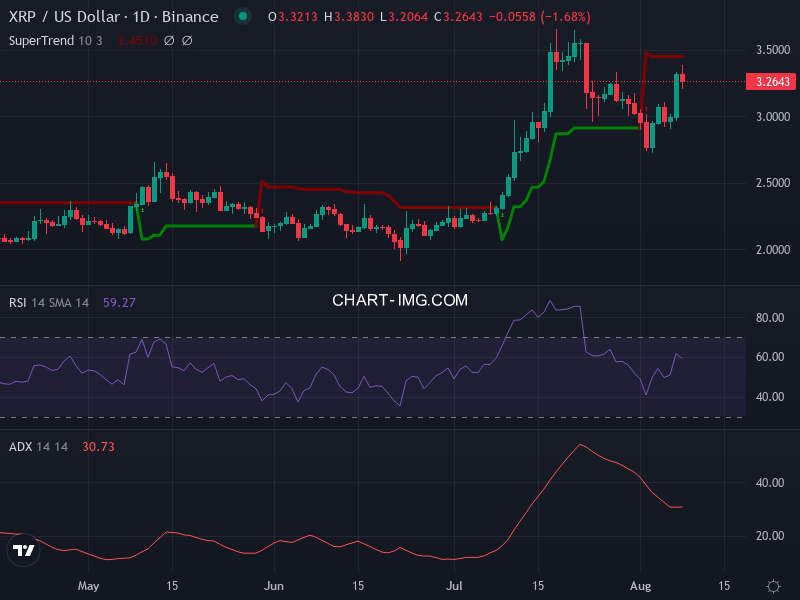The image size is (800, 600).
Task: Click first null symbol after SuperTrend value
Action: 169,40
